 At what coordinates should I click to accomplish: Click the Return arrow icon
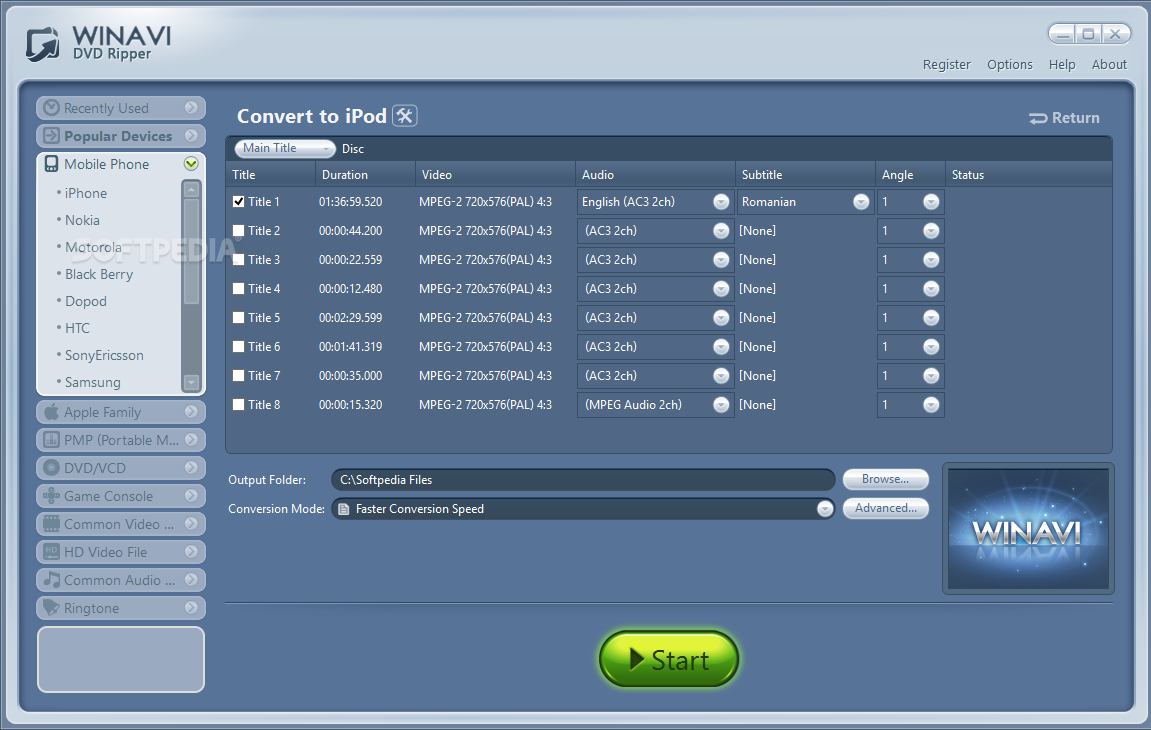1038,118
